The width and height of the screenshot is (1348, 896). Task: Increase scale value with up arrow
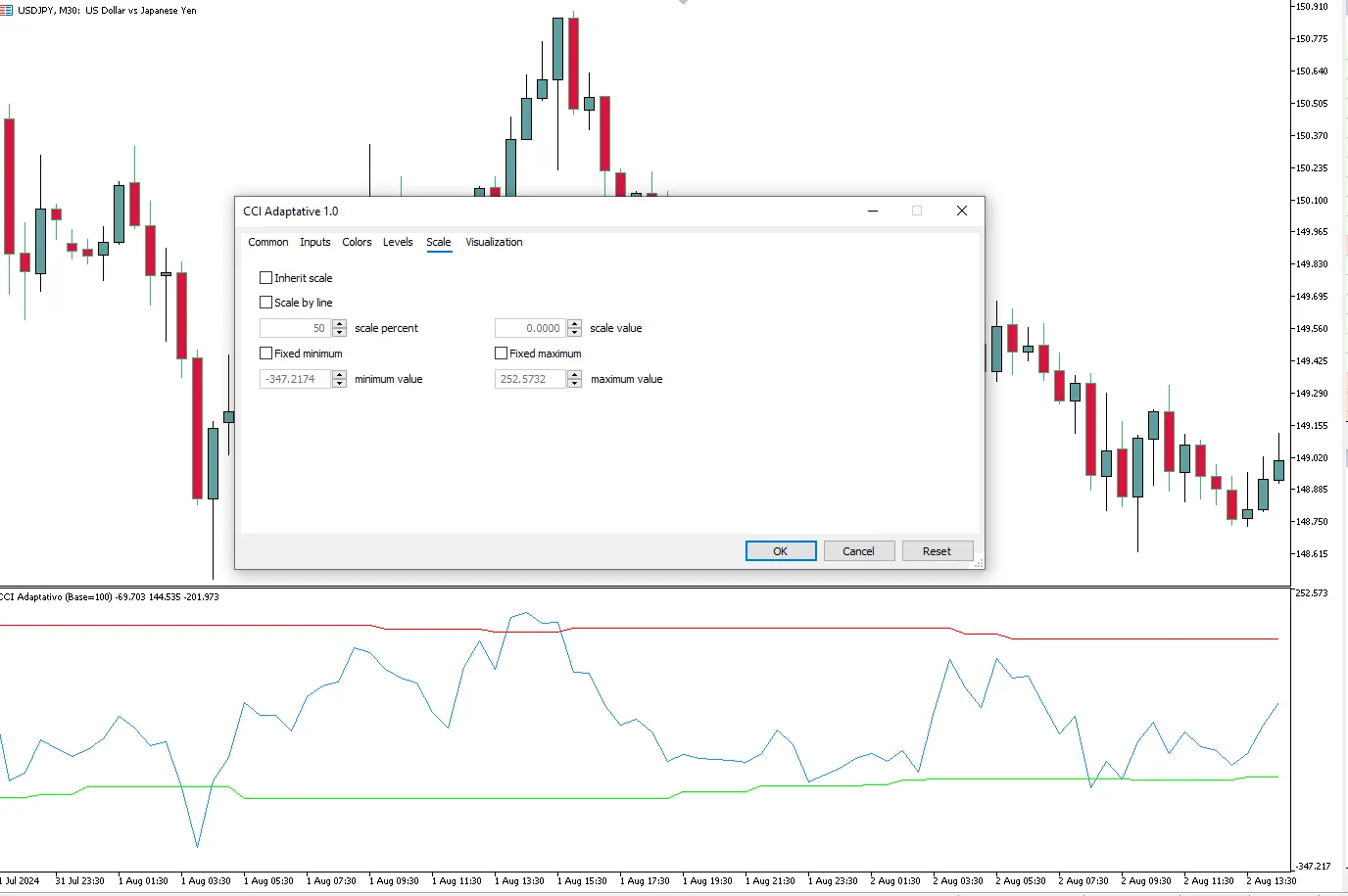[x=575, y=324]
